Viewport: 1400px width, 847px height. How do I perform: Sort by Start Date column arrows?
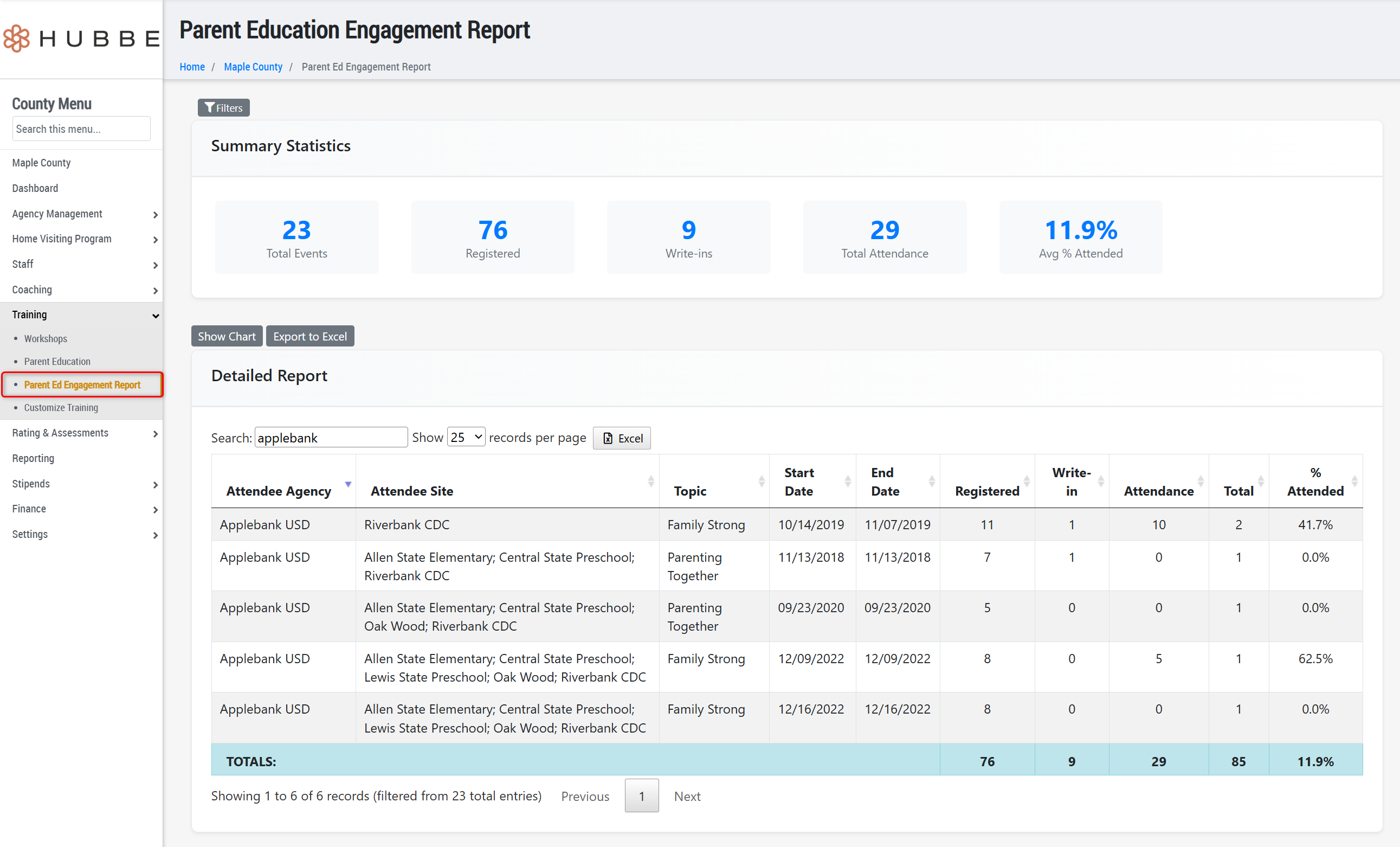pyautogui.click(x=847, y=482)
